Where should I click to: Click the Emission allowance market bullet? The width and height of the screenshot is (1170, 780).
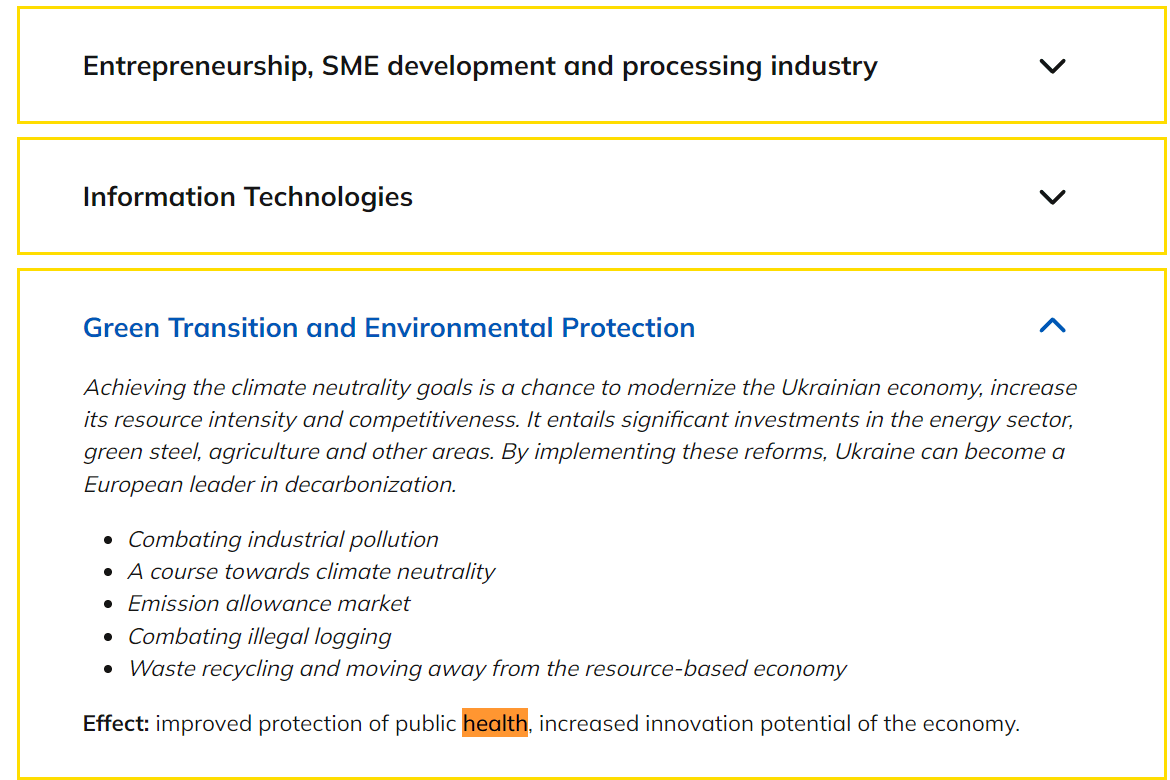269,604
